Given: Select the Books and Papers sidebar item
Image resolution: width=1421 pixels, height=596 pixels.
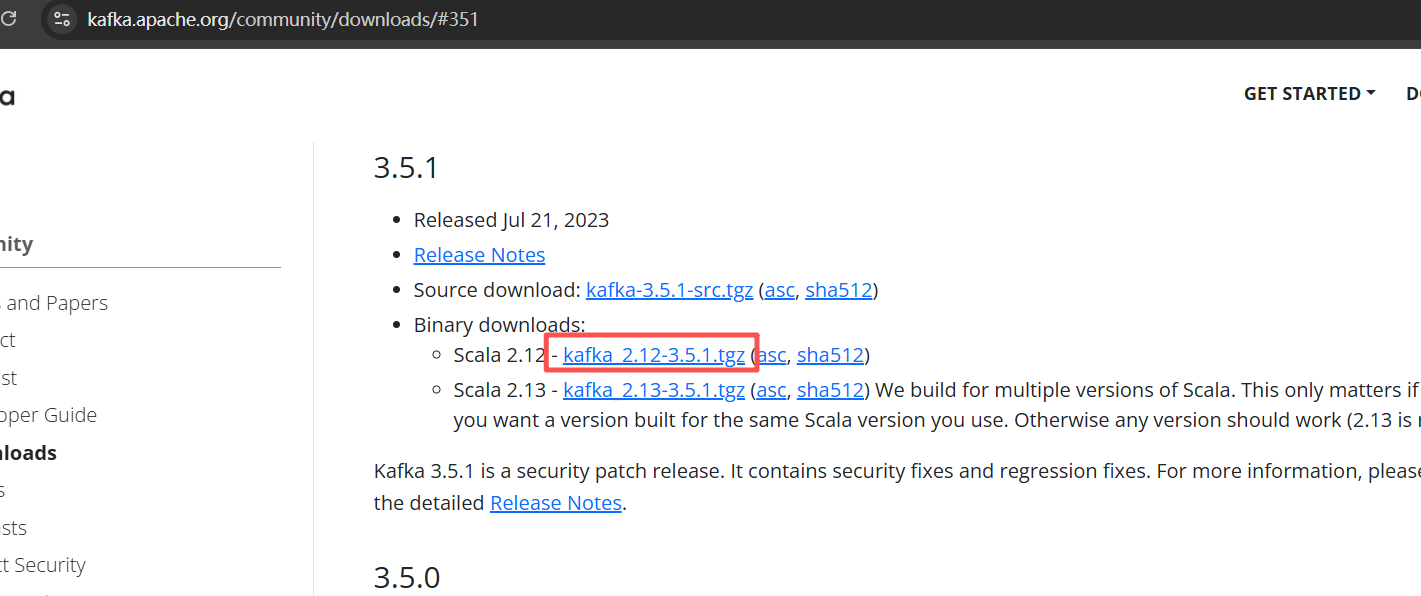Looking at the screenshot, I should [x=54, y=303].
